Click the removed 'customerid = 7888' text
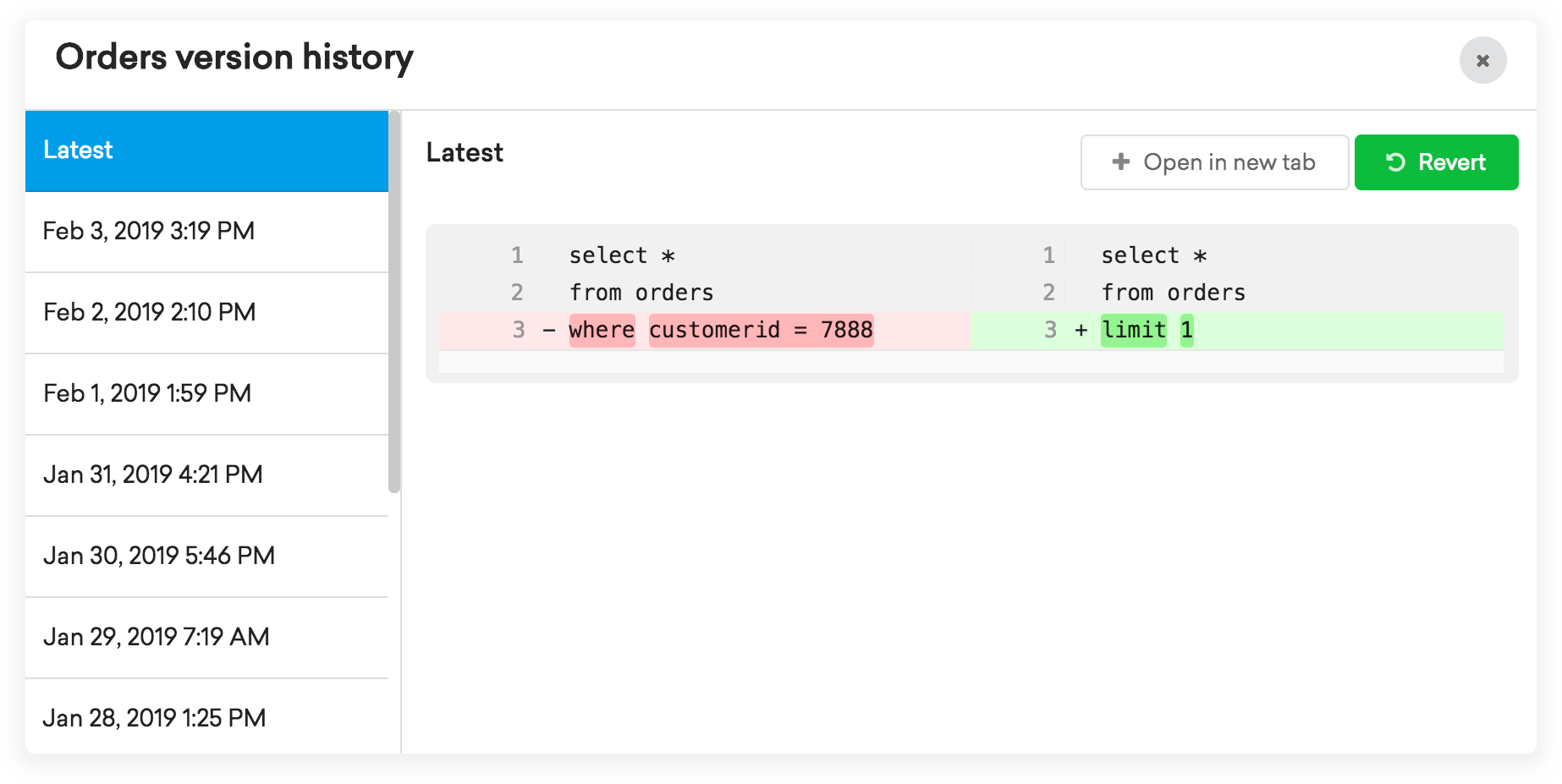 click(x=761, y=330)
